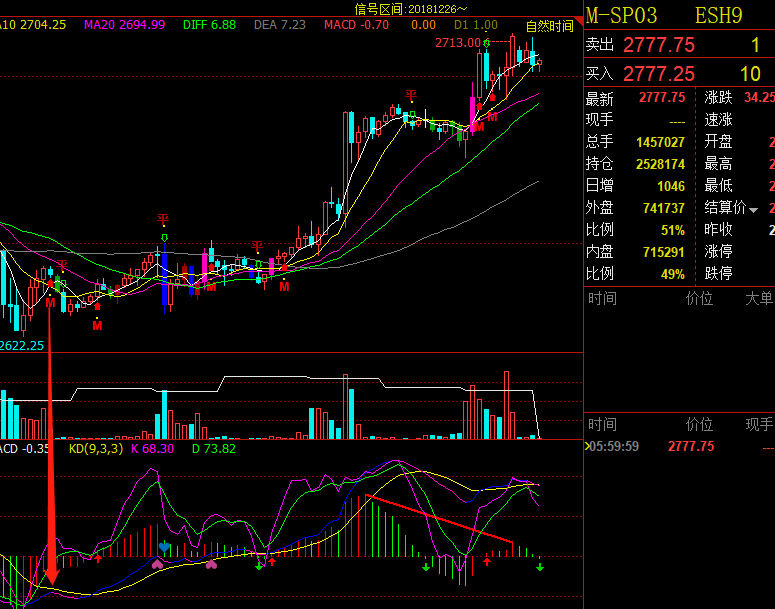Click the rightmost green down arrow signal
This screenshot has width=775, height=609.
[x=540, y=568]
